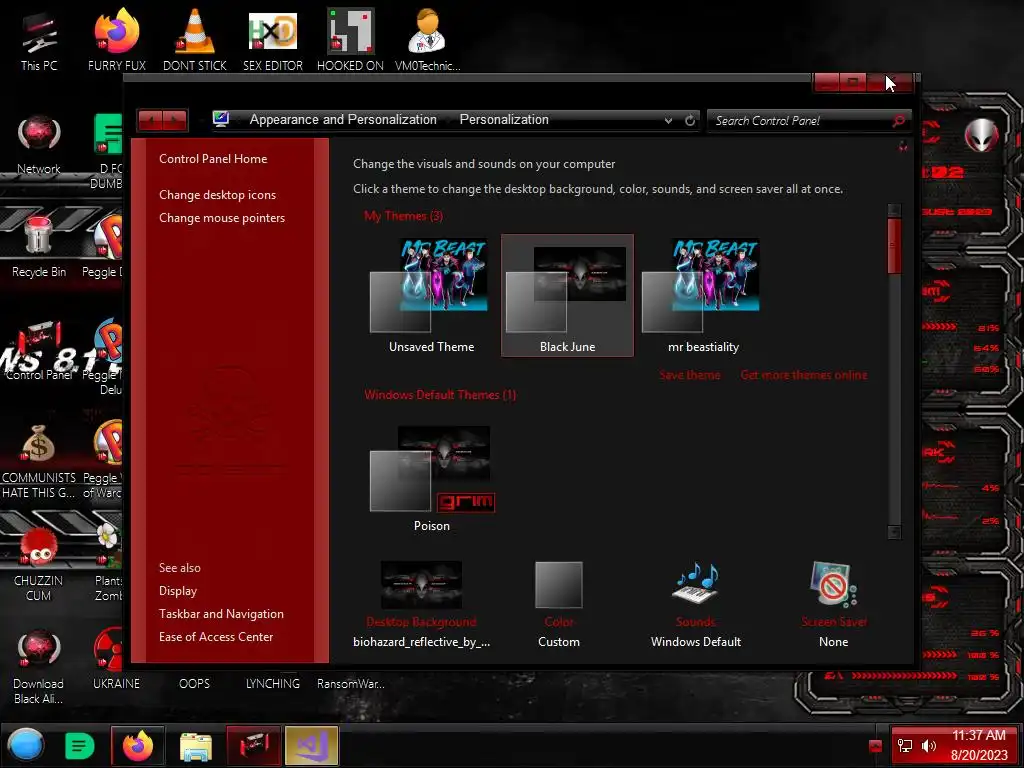This screenshot has height=768, width=1024.
Task: Launch the FURRY FUX Firefox shortcut
Action: pos(116,40)
